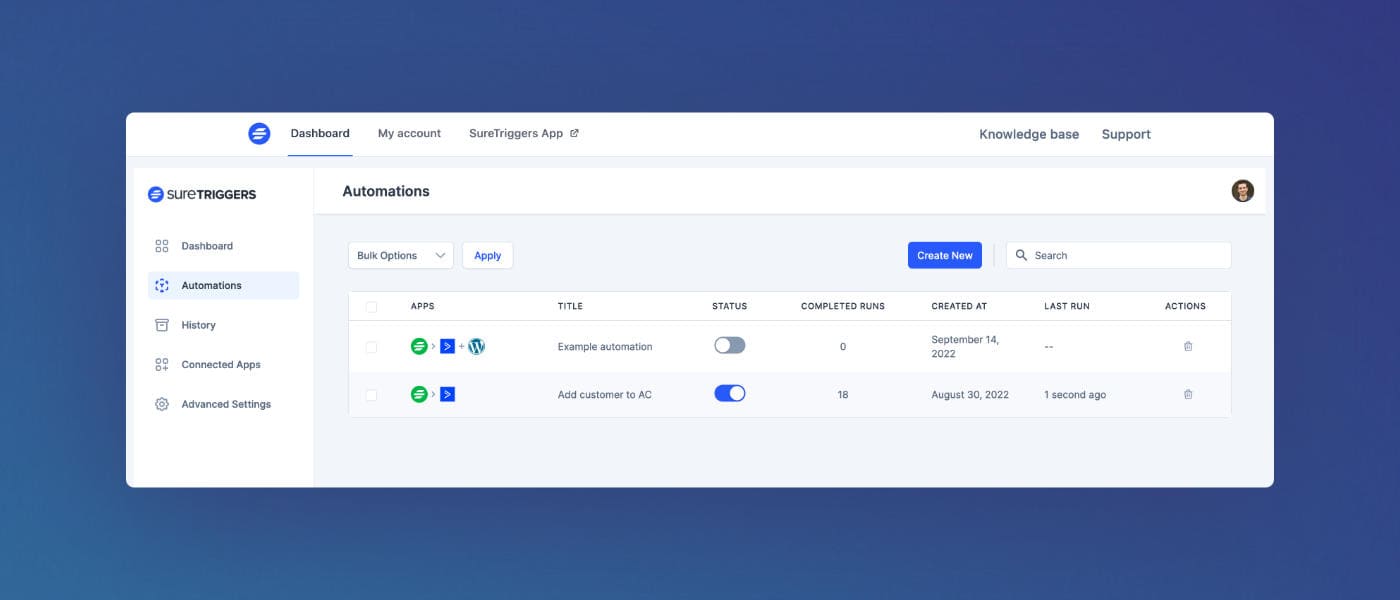
Task: Click the Apply button
Action: pyautogui.click(x=488, y=255)
